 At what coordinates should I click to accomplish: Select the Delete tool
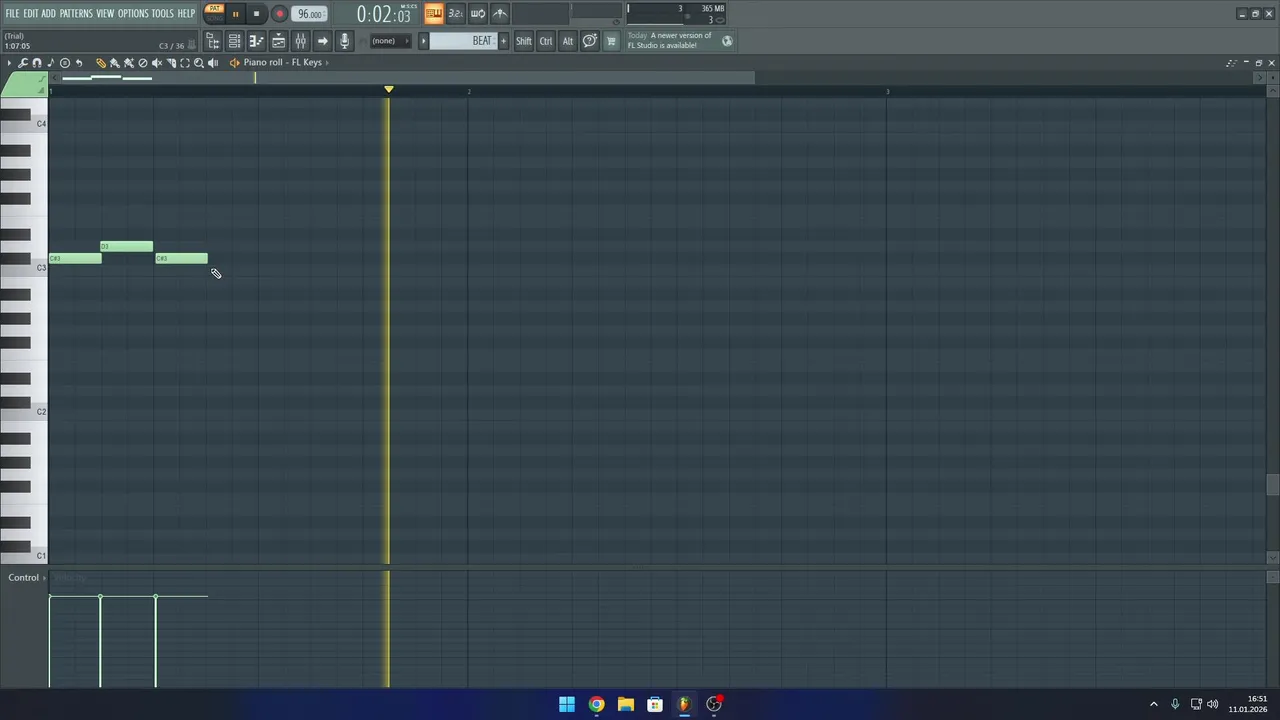(142, 62)
